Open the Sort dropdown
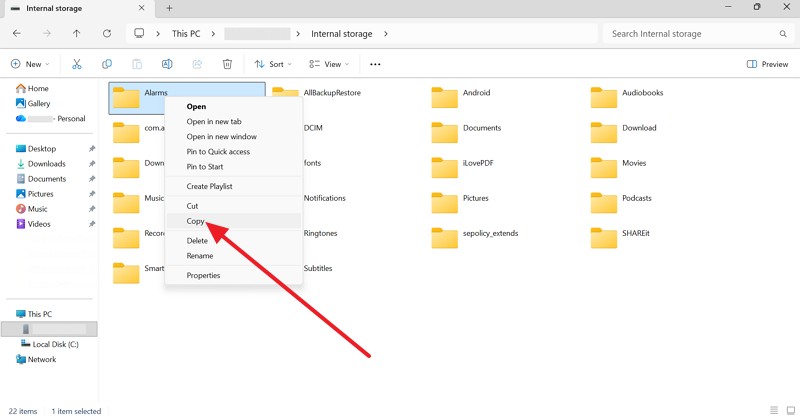 coord(273,64)
